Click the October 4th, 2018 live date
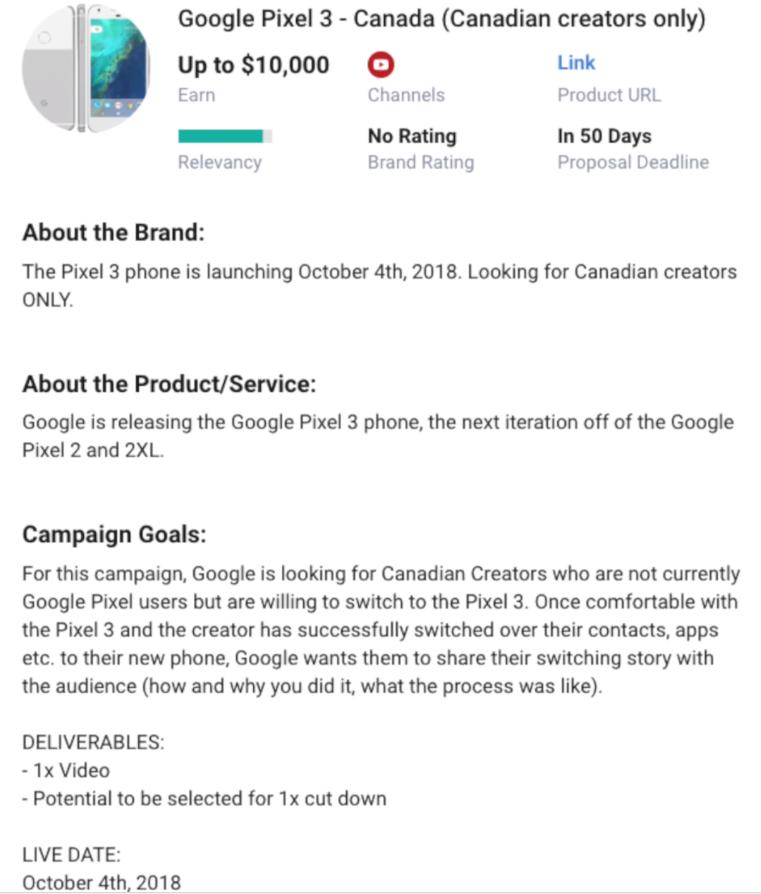The height and width of the screenshot is (894, 761). click(101, 883)
